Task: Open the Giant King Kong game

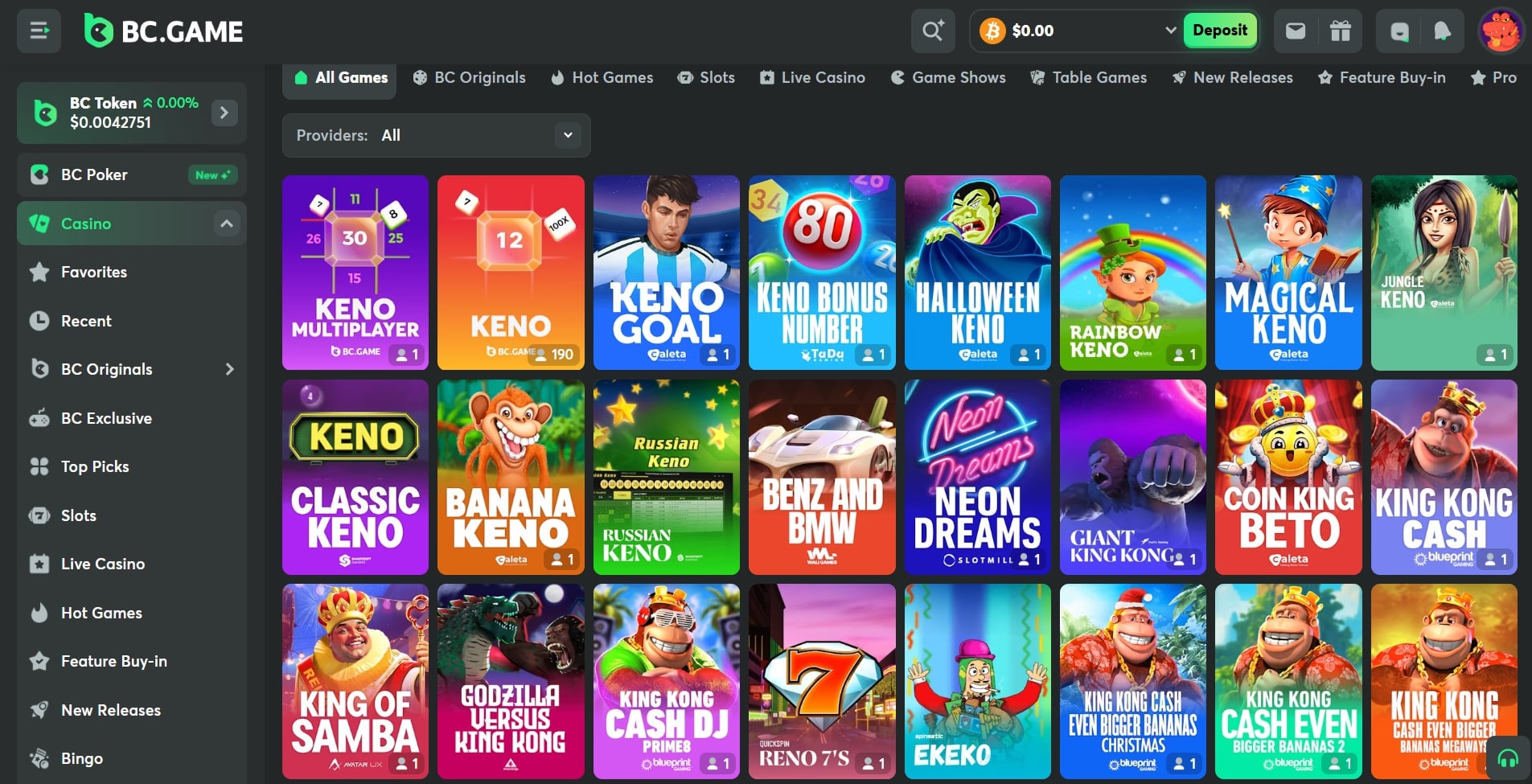Action: point(1133,477)
